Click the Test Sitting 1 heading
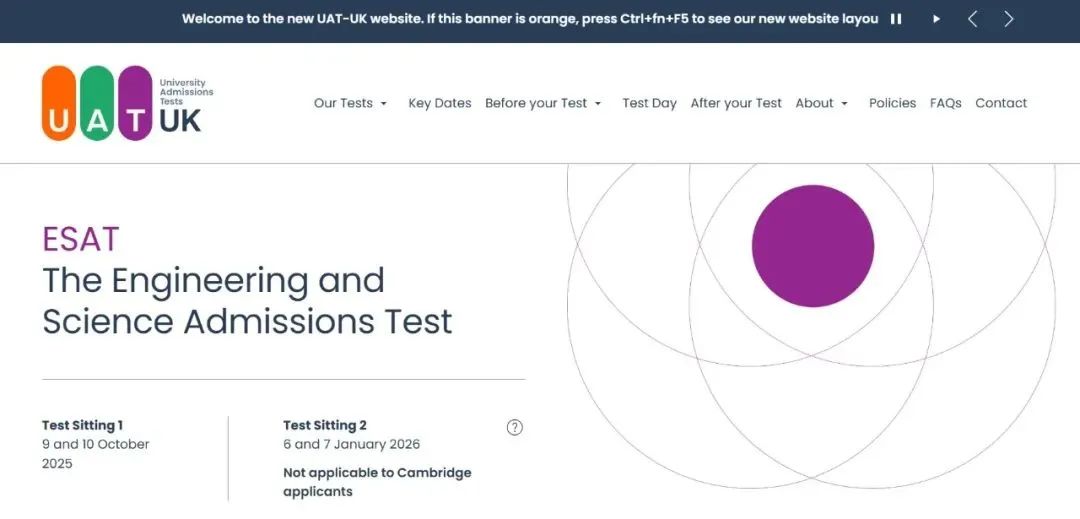The height and width of the screenshot is (519, 1080). point(83,425)
